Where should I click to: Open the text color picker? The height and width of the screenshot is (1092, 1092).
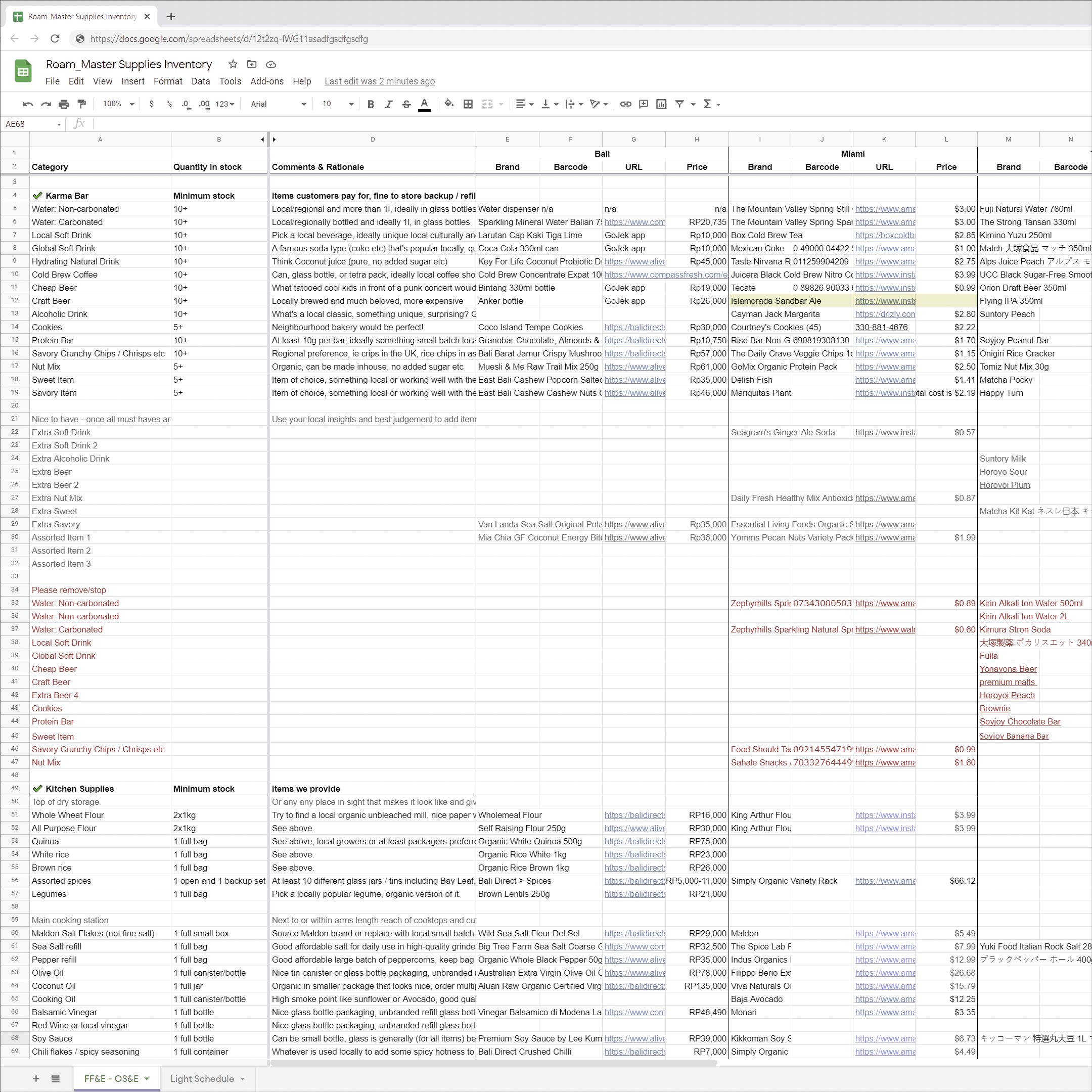tap(425, 104)
